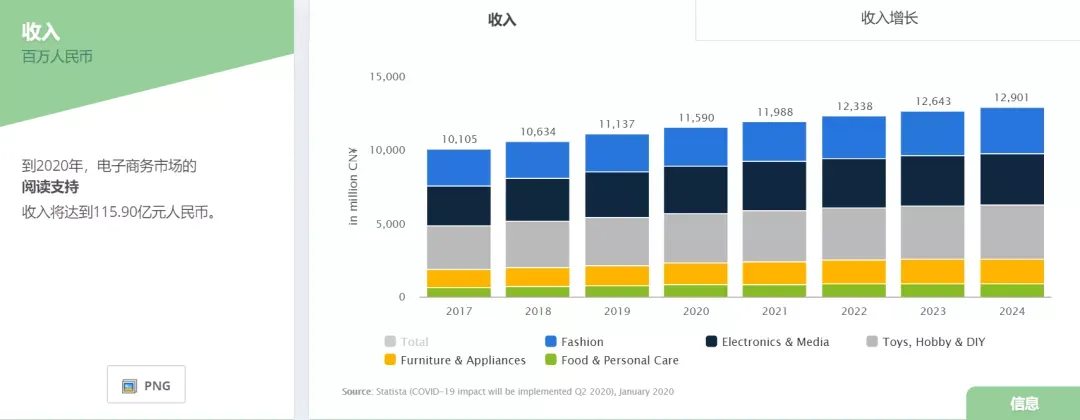Click the Statista source text
The width and height of the screenshot is (1080, 420).
coord(508,391)
